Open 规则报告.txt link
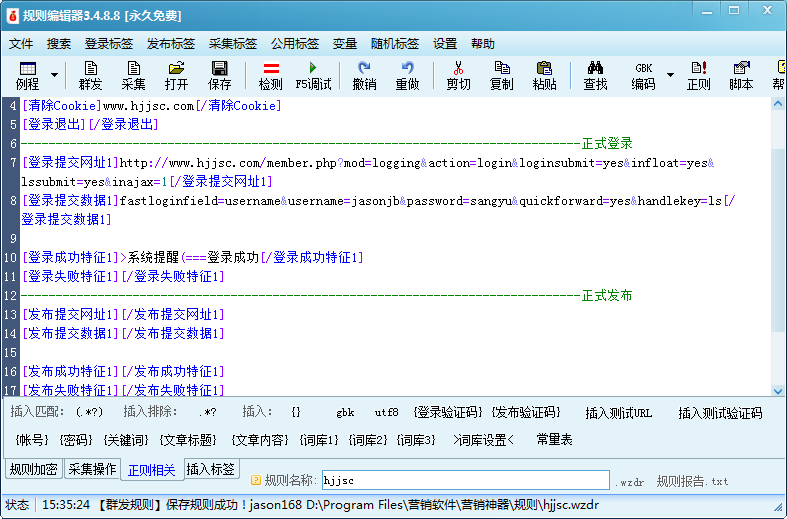 [x=692, y=481]
